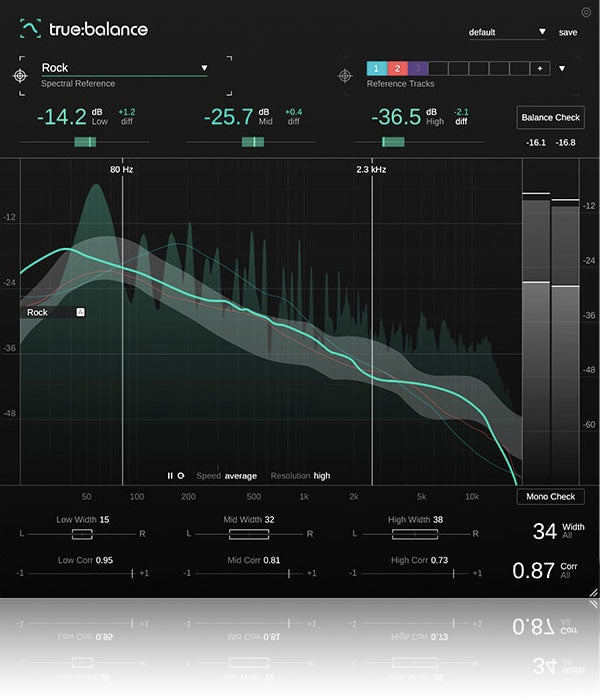This screenshot has height=700, width=600.
Task: Click the window resize handle
Action: (x=593, y=593)
